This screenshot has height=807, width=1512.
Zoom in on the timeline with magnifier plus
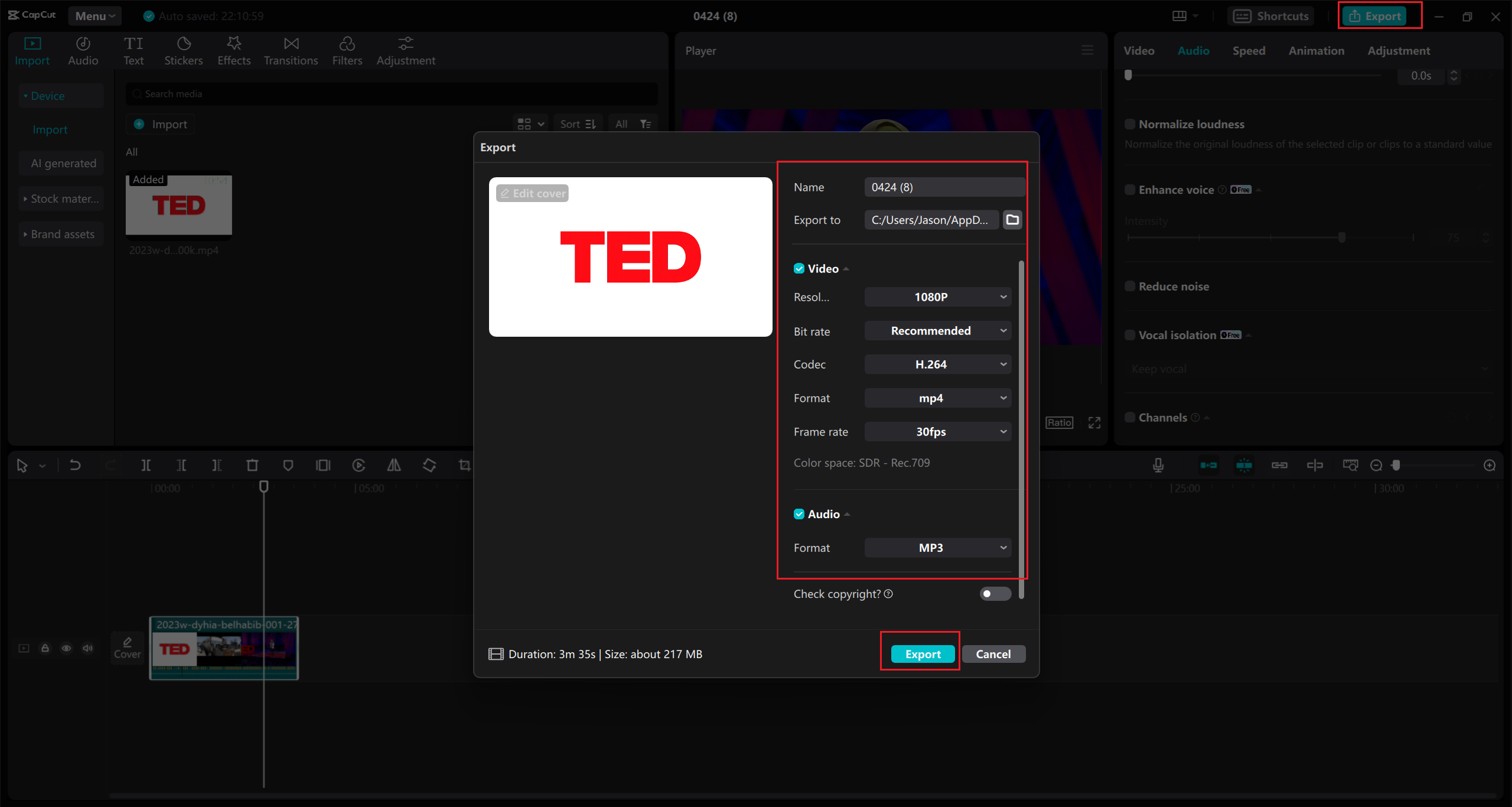(1490, 465)
